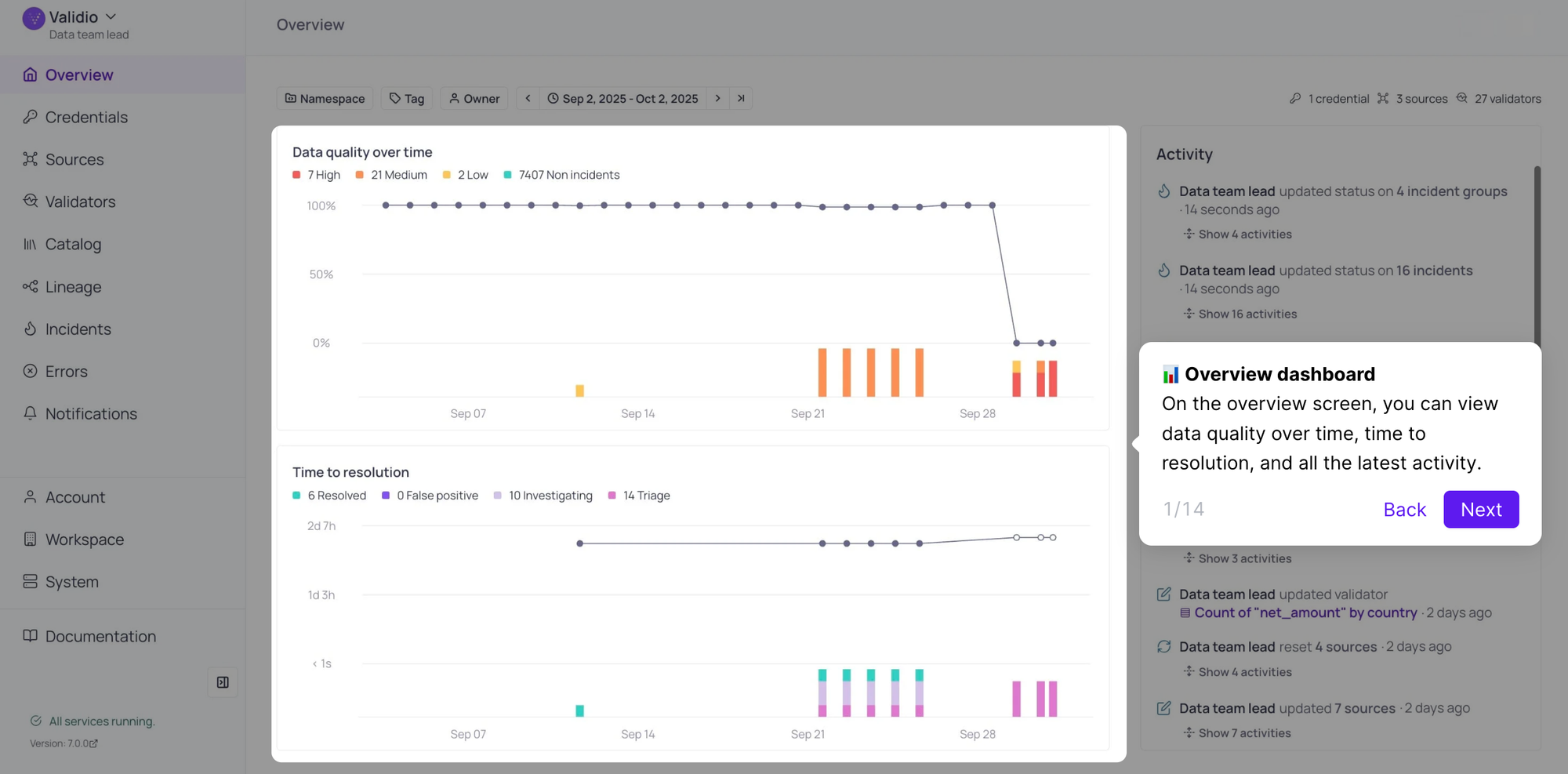Open the Count of net_amount validator link

click(x=1305, y=612)
